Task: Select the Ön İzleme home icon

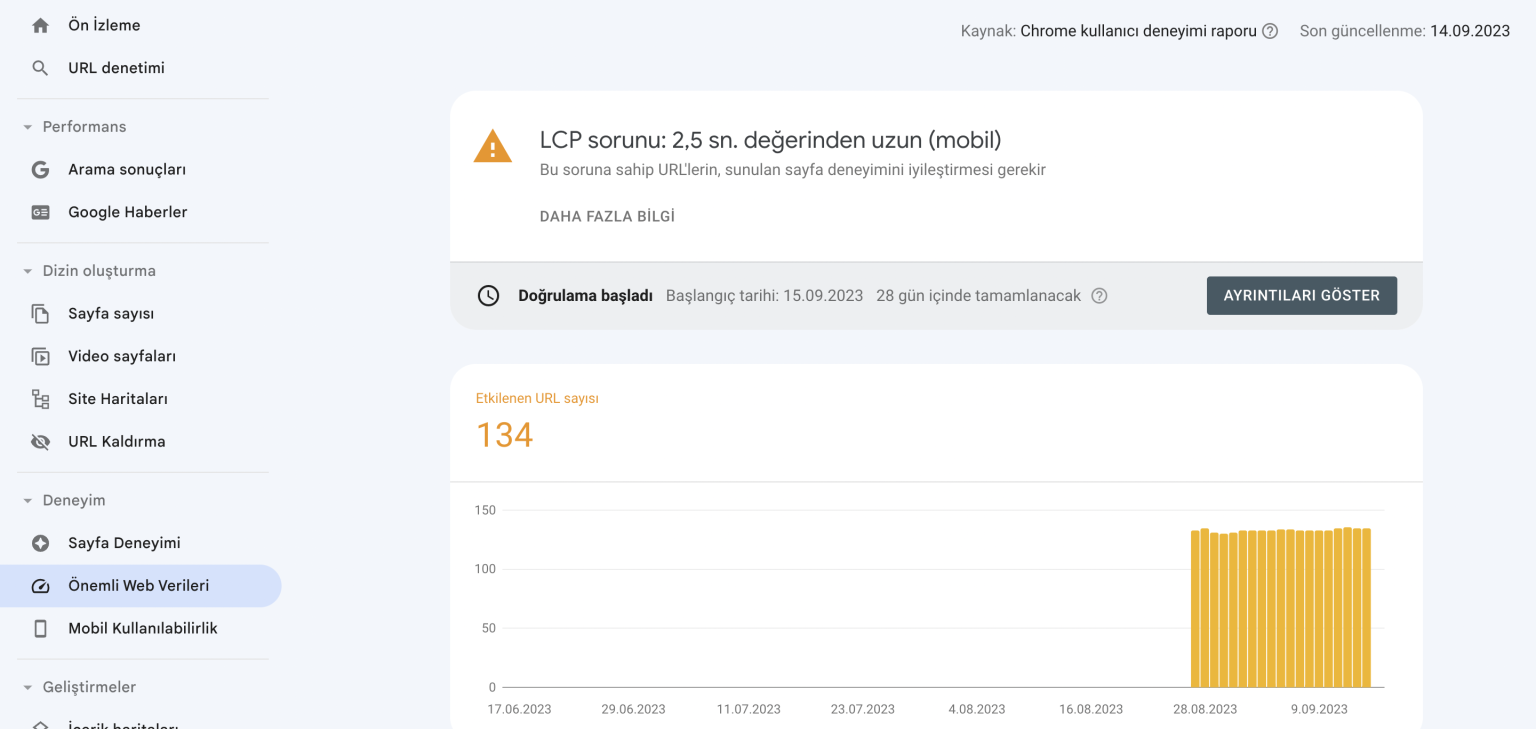Action: 39,24
